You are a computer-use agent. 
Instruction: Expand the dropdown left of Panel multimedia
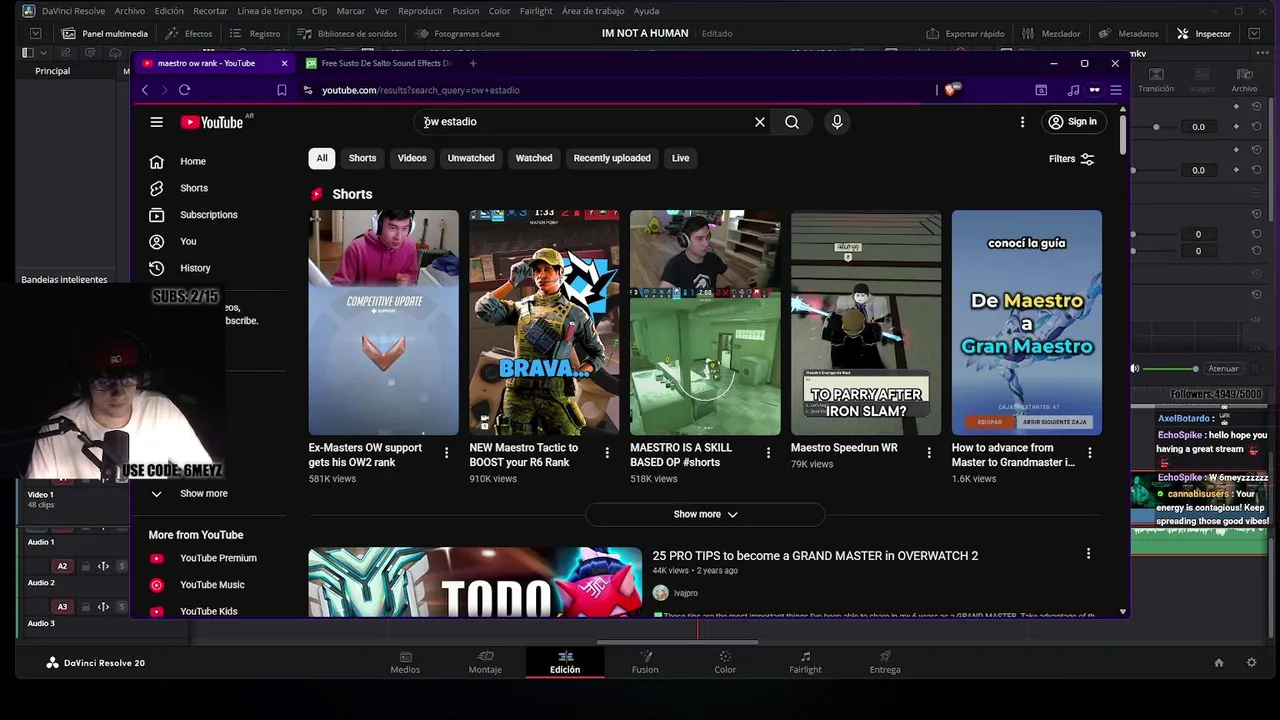pyautogui.click(x=36, y=33)
